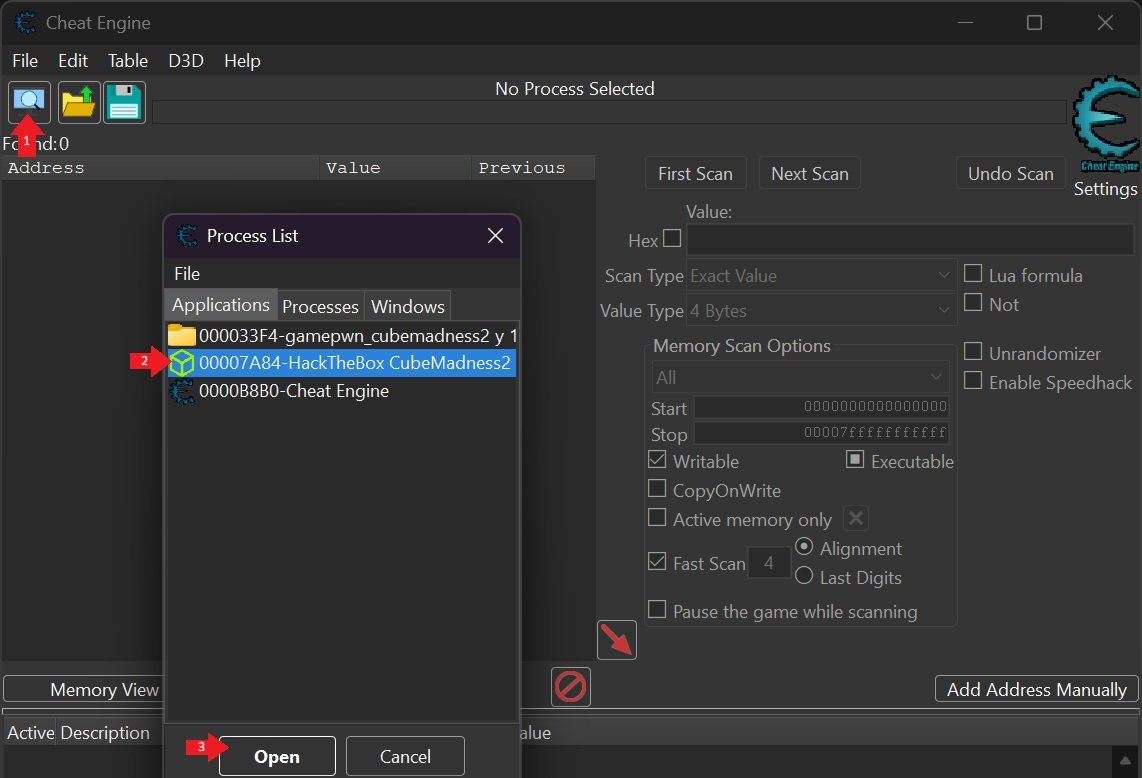Switch to the Processes tab
The image size is (1142, 778).
pos(320,307)
